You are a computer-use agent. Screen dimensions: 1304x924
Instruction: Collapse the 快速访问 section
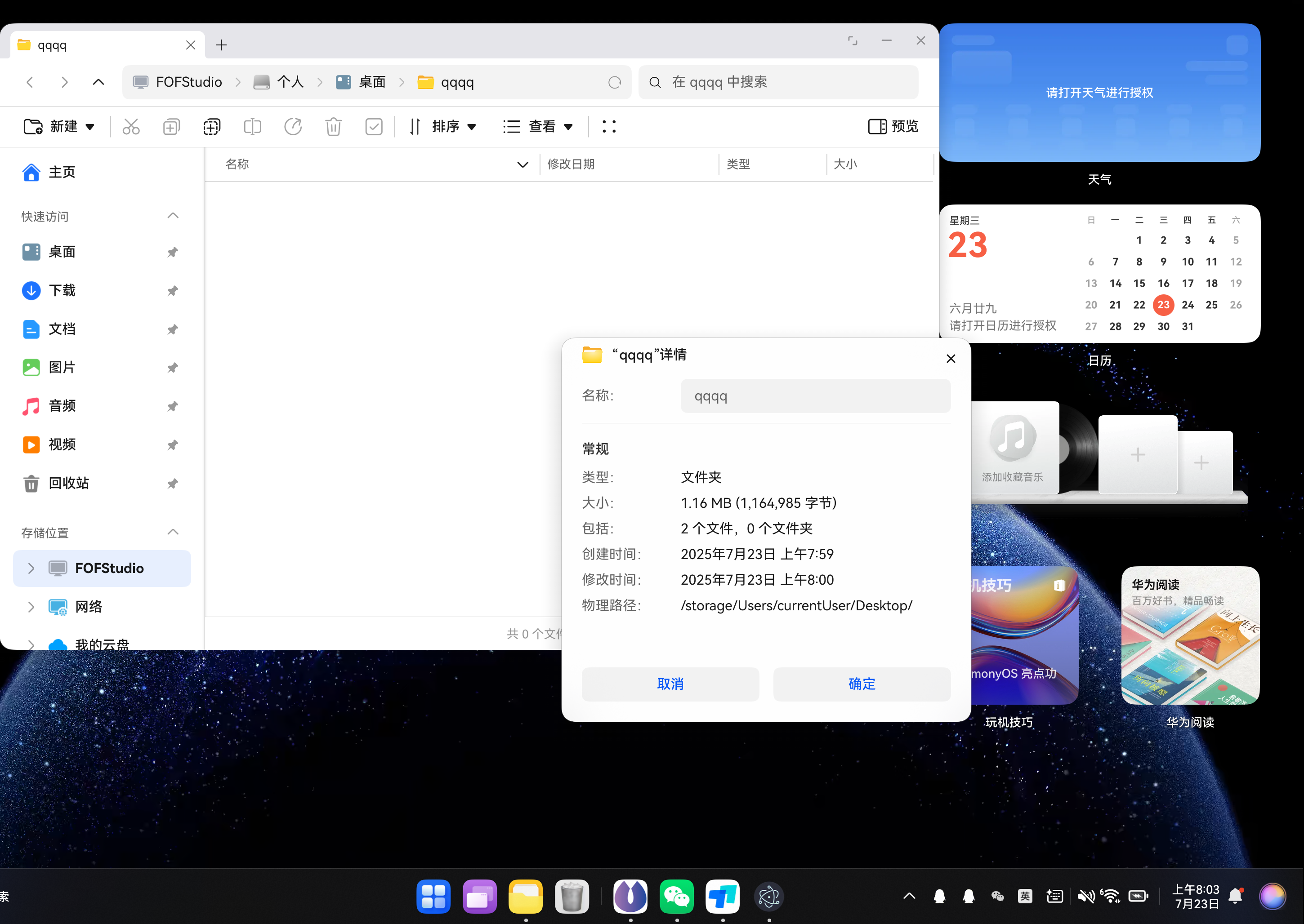(x=173, y=216)
